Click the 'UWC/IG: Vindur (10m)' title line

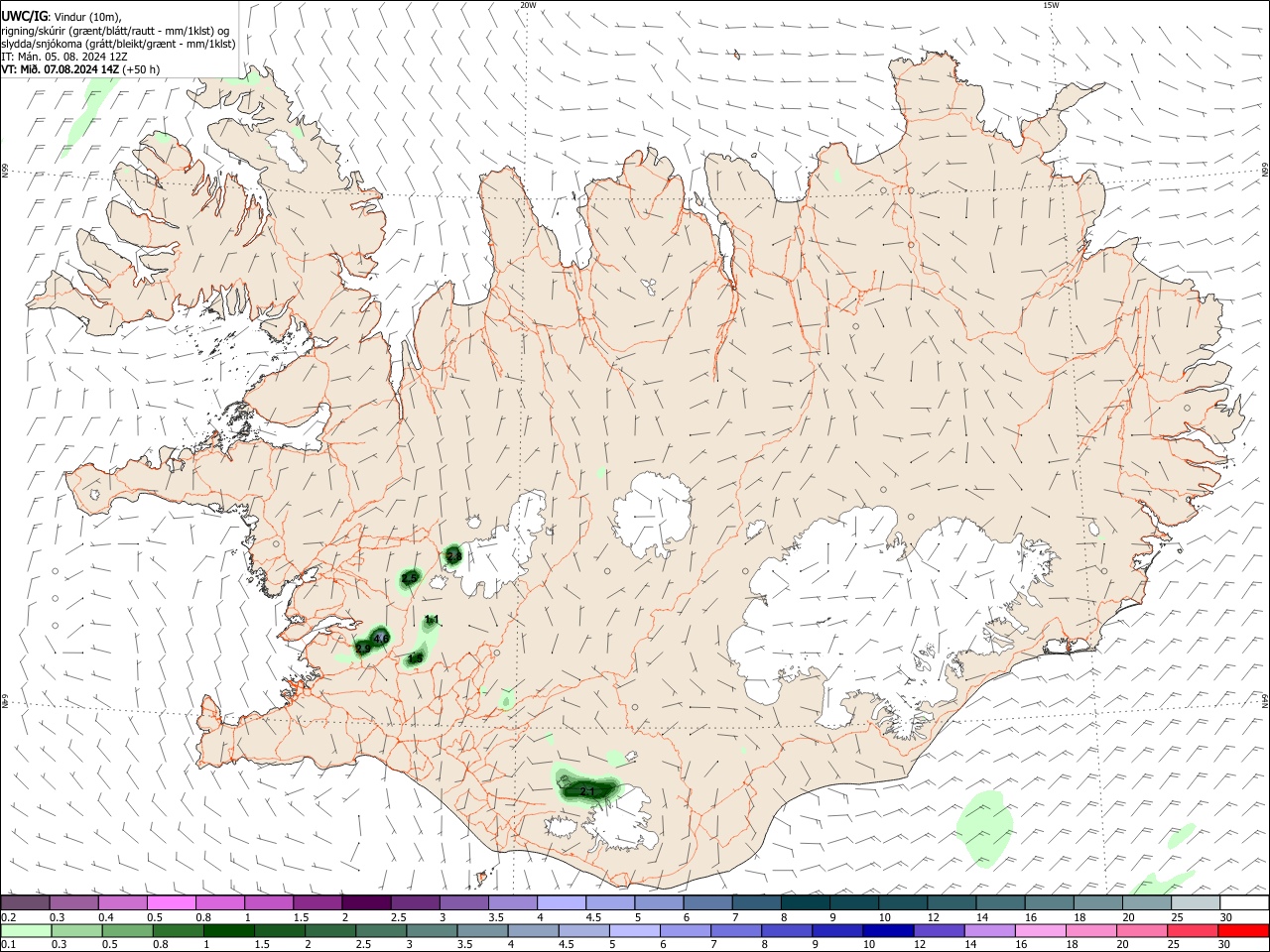62,17
